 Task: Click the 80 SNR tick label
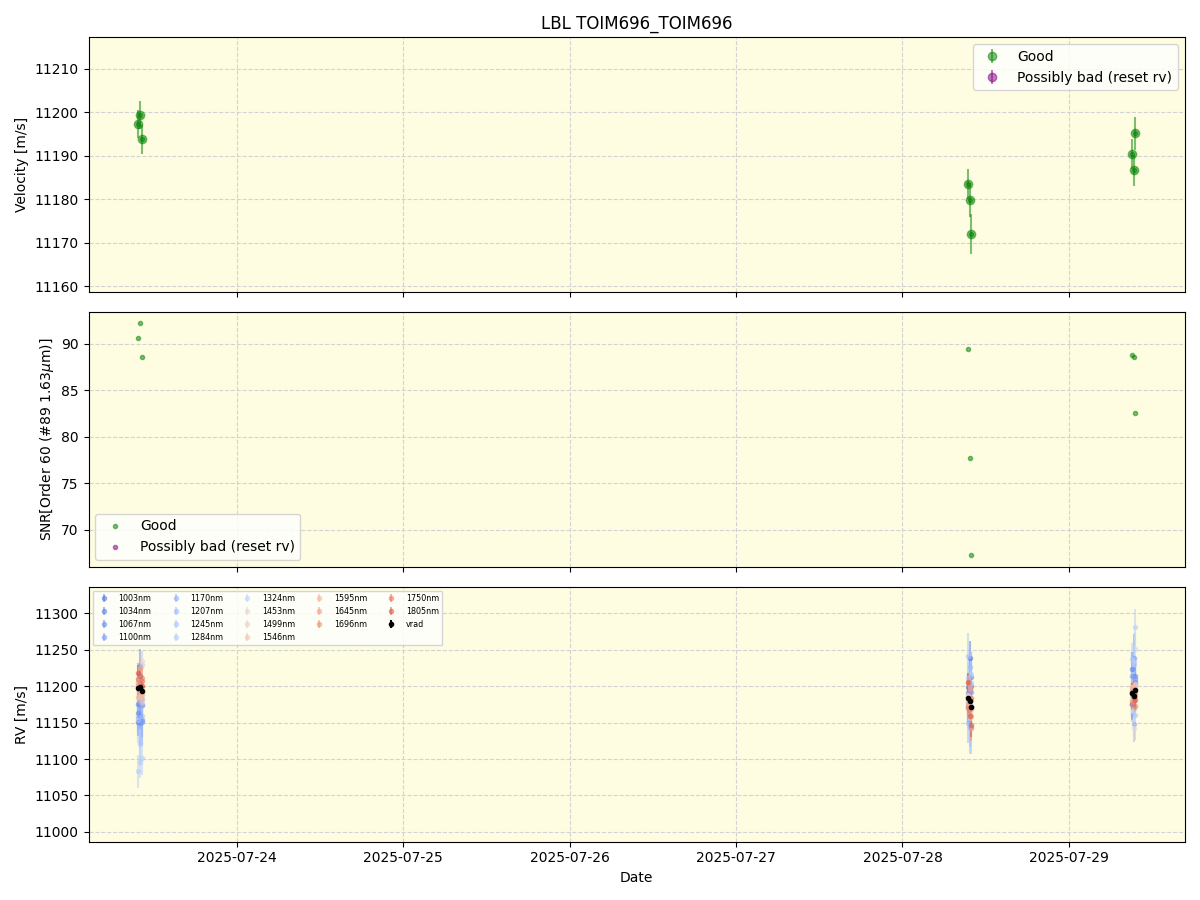click(71, 437)
